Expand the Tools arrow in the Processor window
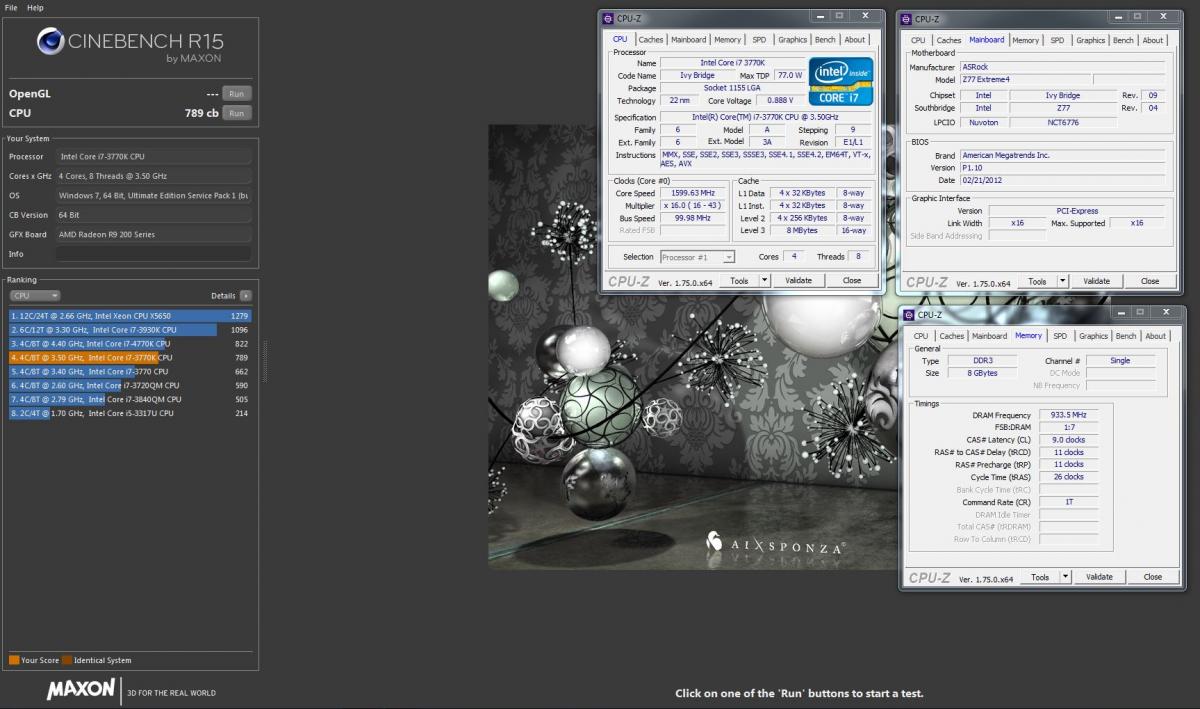Viewport: 1200px width, 709px height. [765, 281]
